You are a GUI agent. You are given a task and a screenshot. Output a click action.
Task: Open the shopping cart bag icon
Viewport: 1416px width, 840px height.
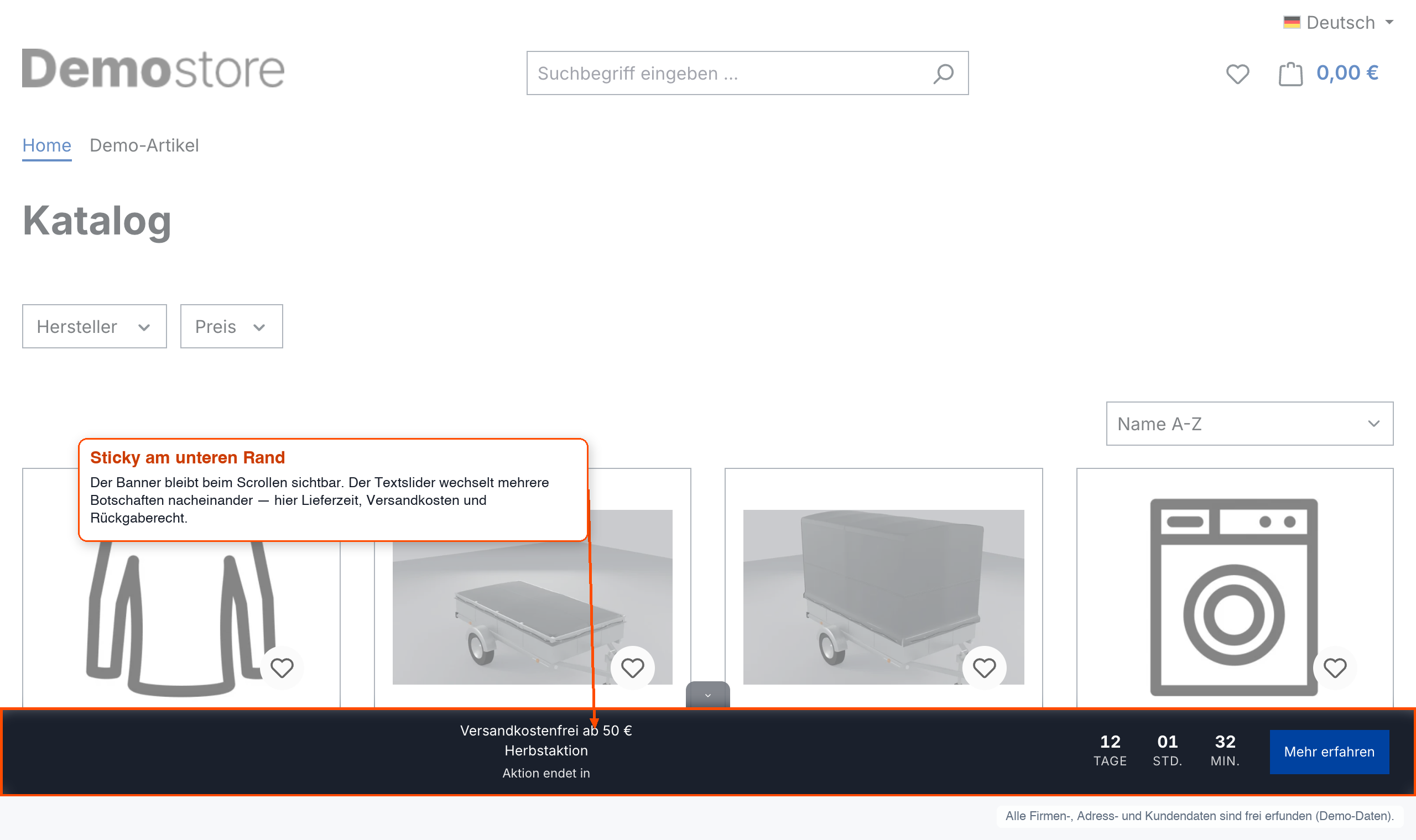pyautogui.click(x=1290, y=74)
